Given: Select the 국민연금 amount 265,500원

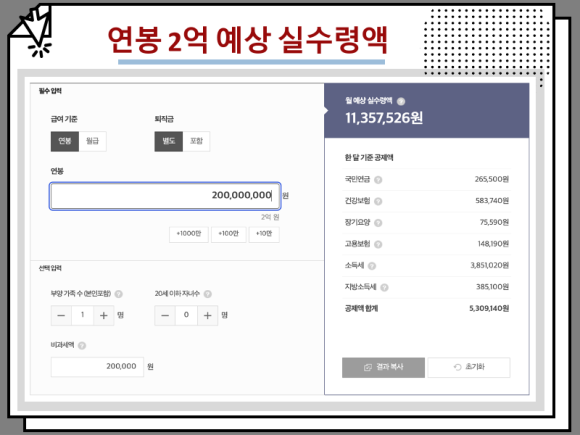Looking at the screenshot, I should point(492,179).
